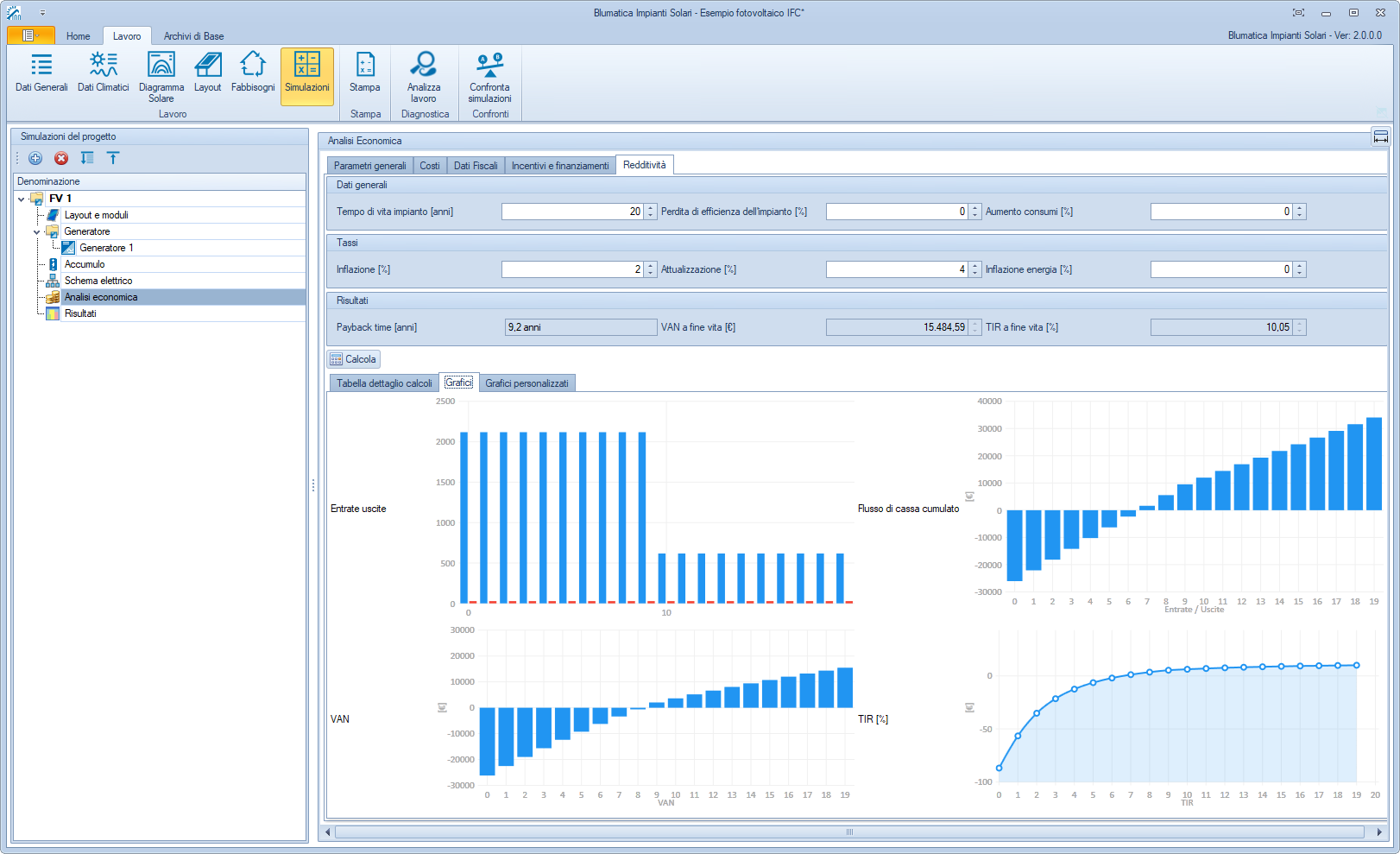Open the application file menu button
The width and height of the screenshot is (1400, 854).
30,35
